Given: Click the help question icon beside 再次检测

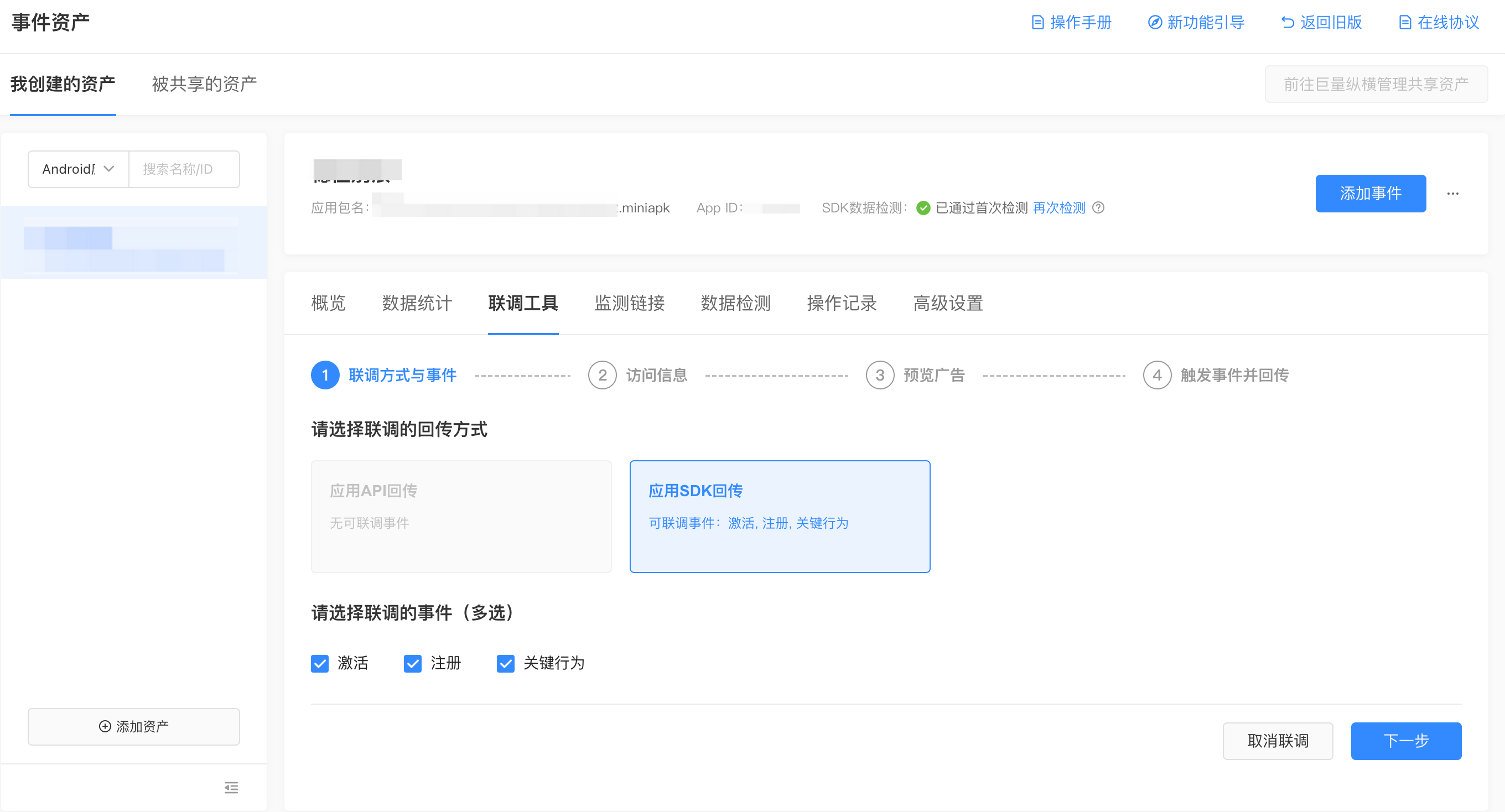Looking at the screenshot, I should click(x=1098, y=207).
